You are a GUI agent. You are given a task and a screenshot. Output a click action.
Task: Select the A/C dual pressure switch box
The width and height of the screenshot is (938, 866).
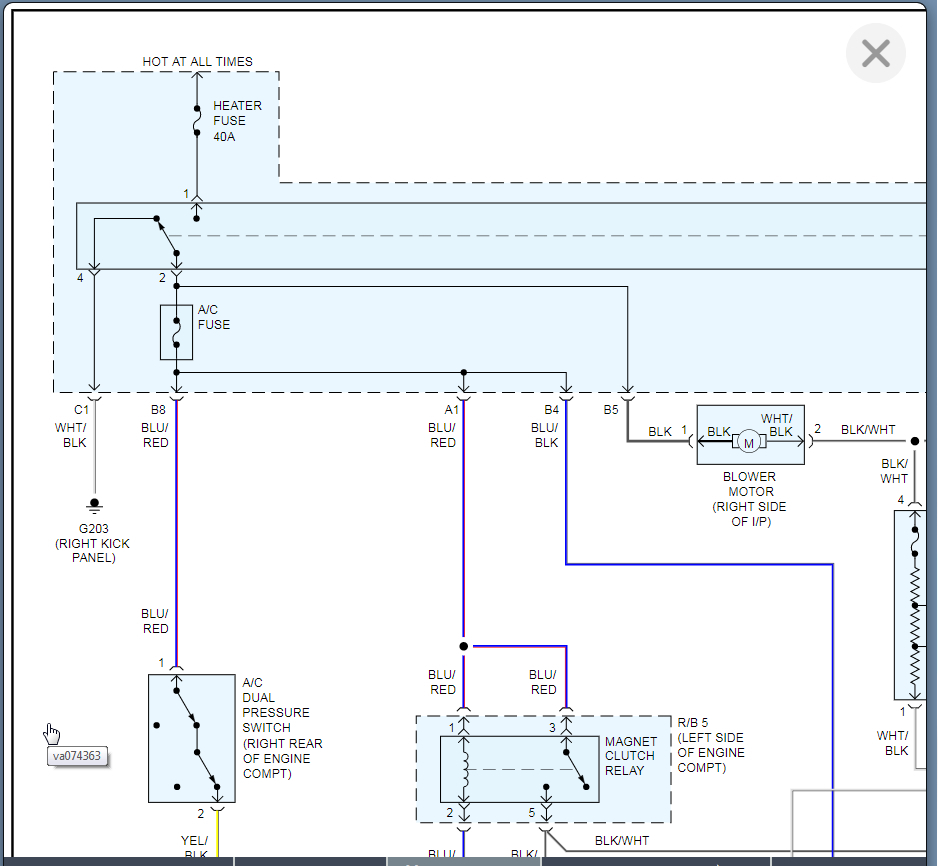191,737
